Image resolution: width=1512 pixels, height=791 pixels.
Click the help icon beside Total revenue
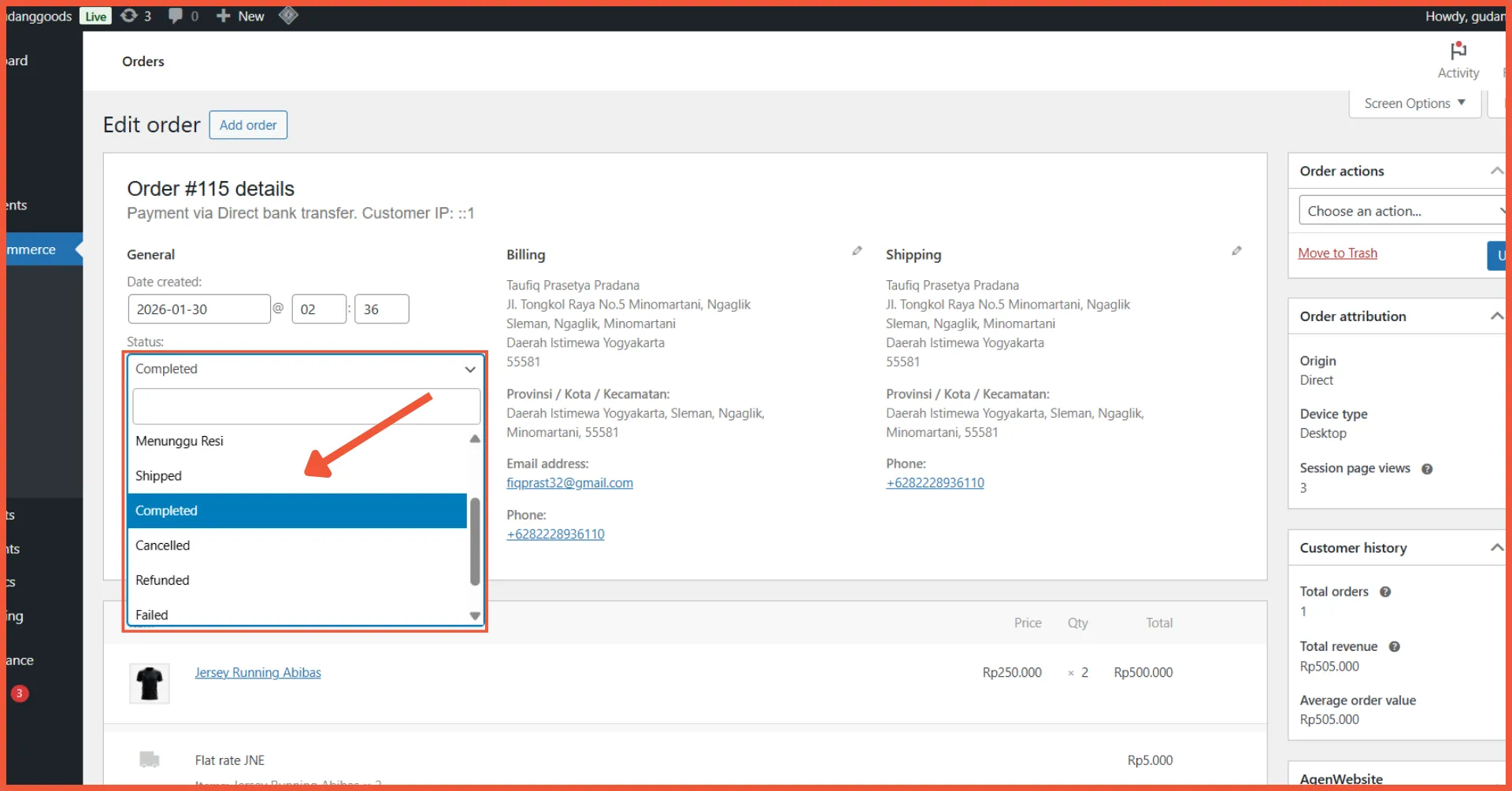click(1394, 647)
